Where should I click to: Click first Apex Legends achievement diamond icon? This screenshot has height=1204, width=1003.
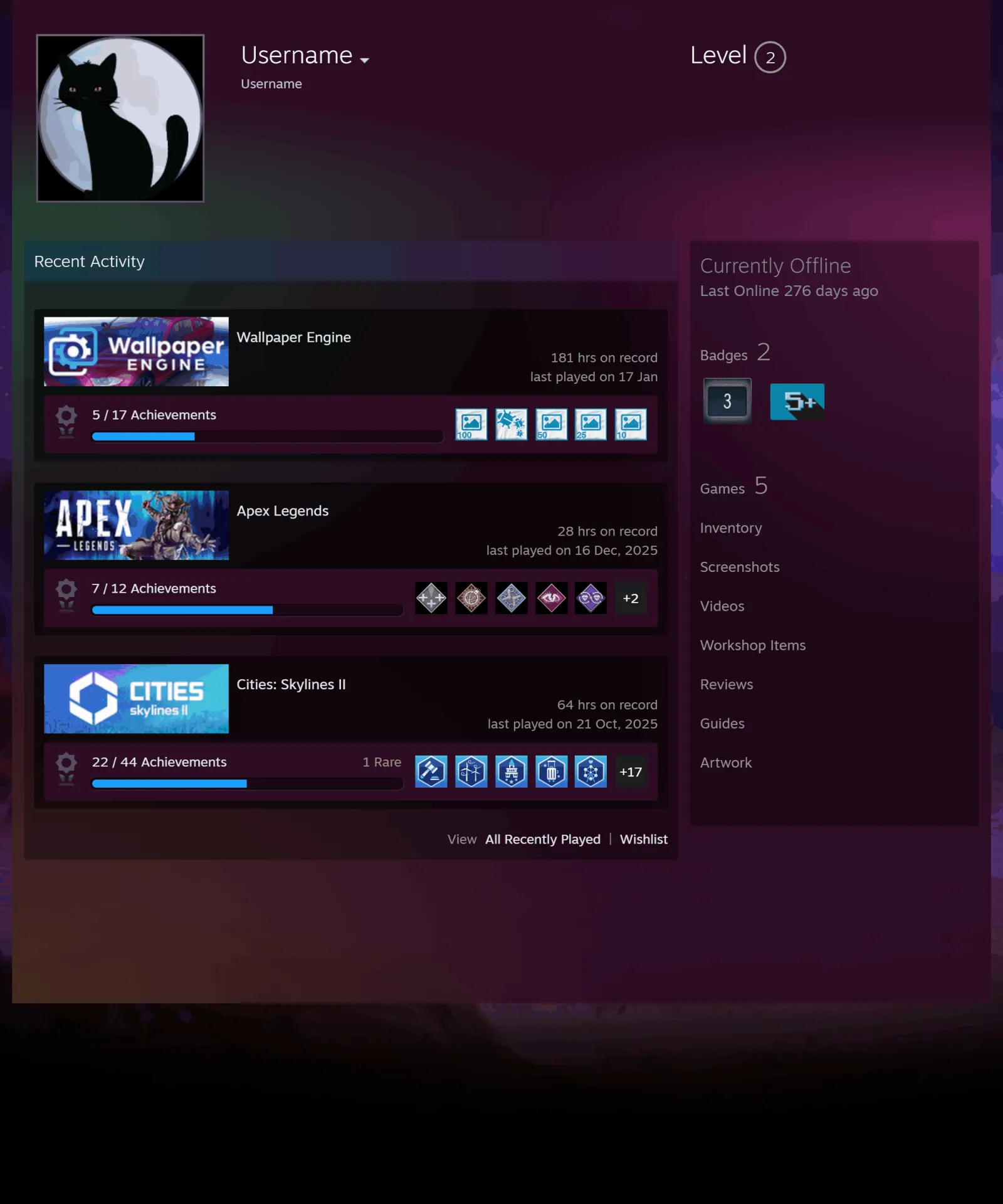pos(431,598)
